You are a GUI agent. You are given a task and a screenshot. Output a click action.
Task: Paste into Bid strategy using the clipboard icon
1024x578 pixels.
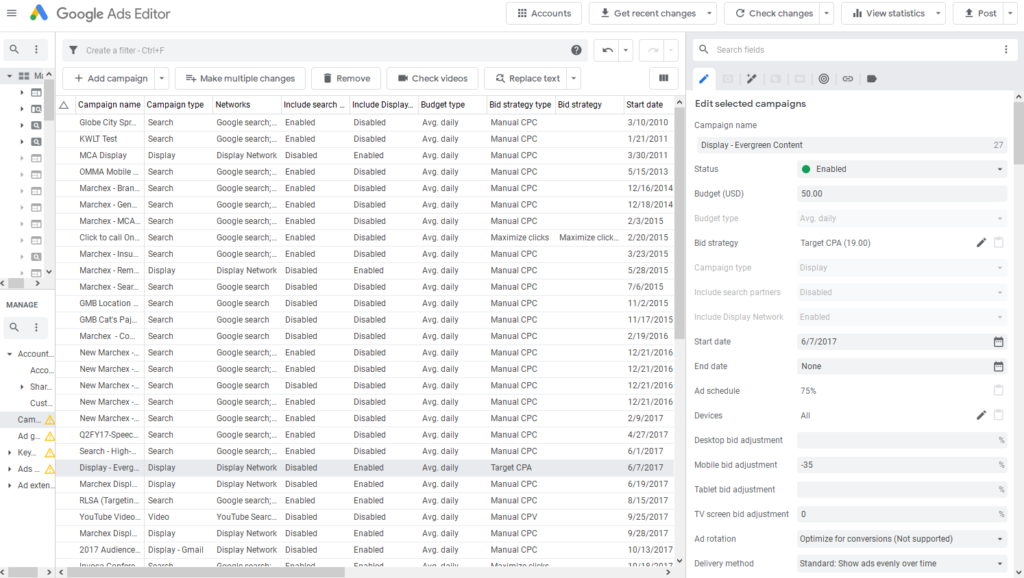pos(999,243)
